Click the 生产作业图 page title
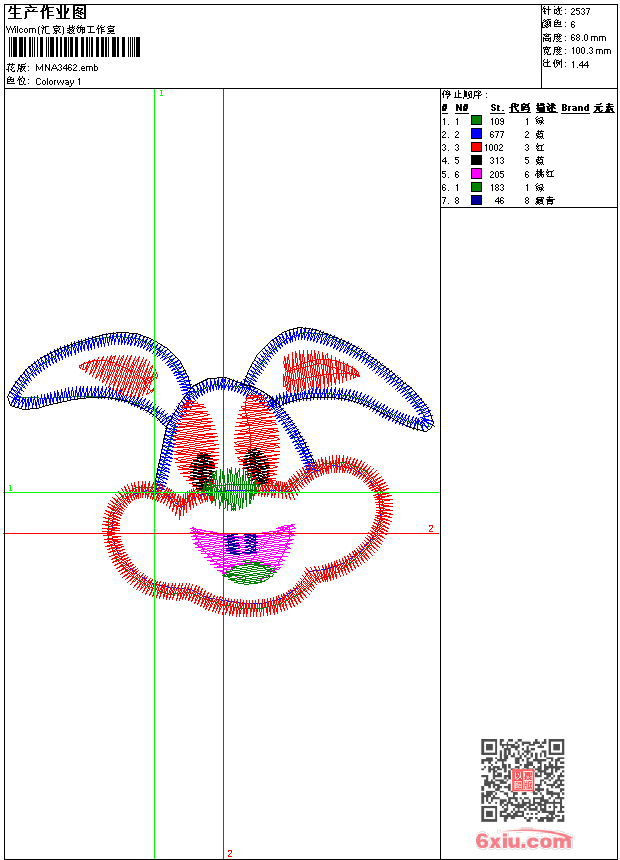 pyautogui.click(x=47, y=12)
